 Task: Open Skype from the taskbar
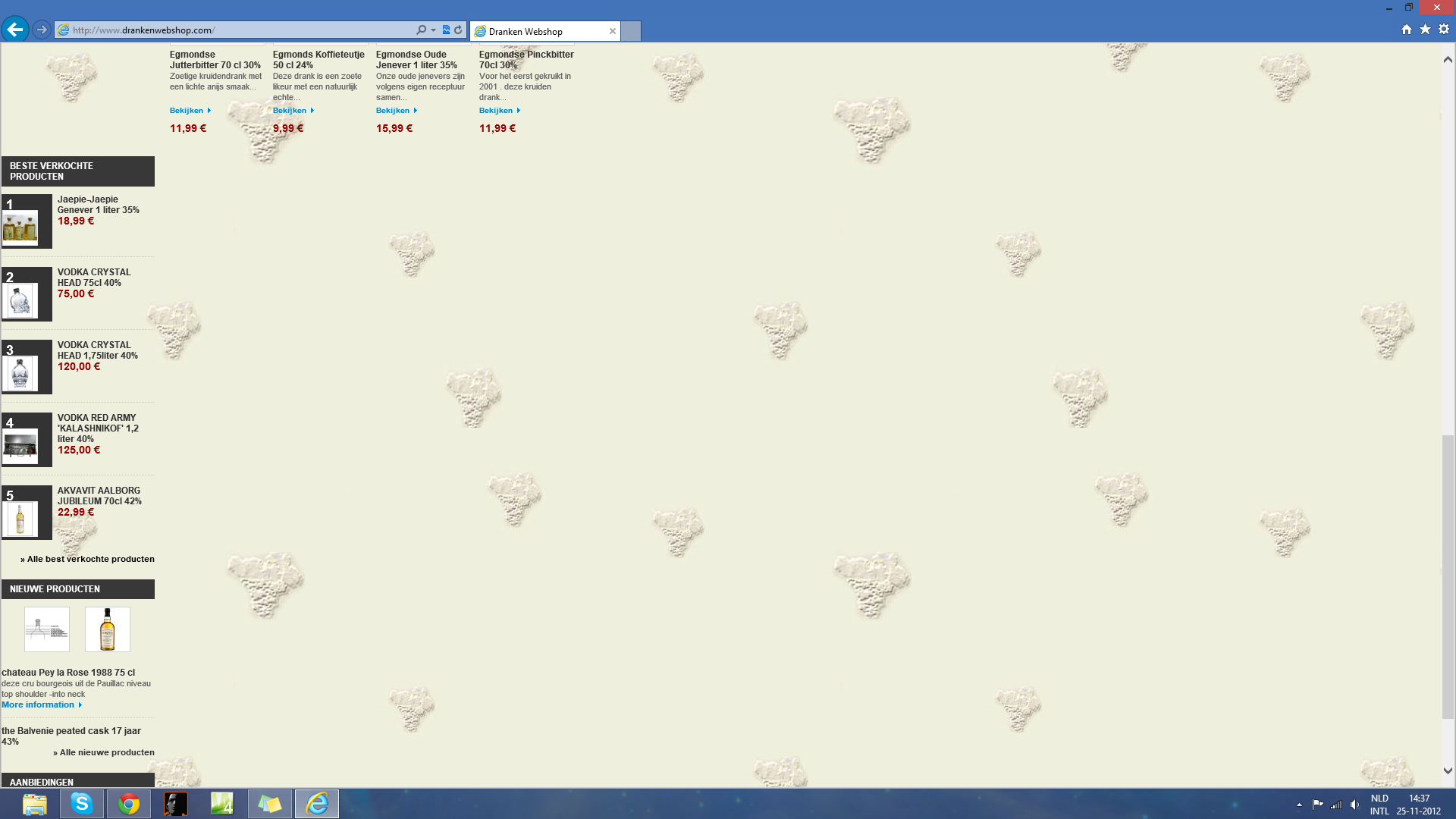(x=82, y=803)
